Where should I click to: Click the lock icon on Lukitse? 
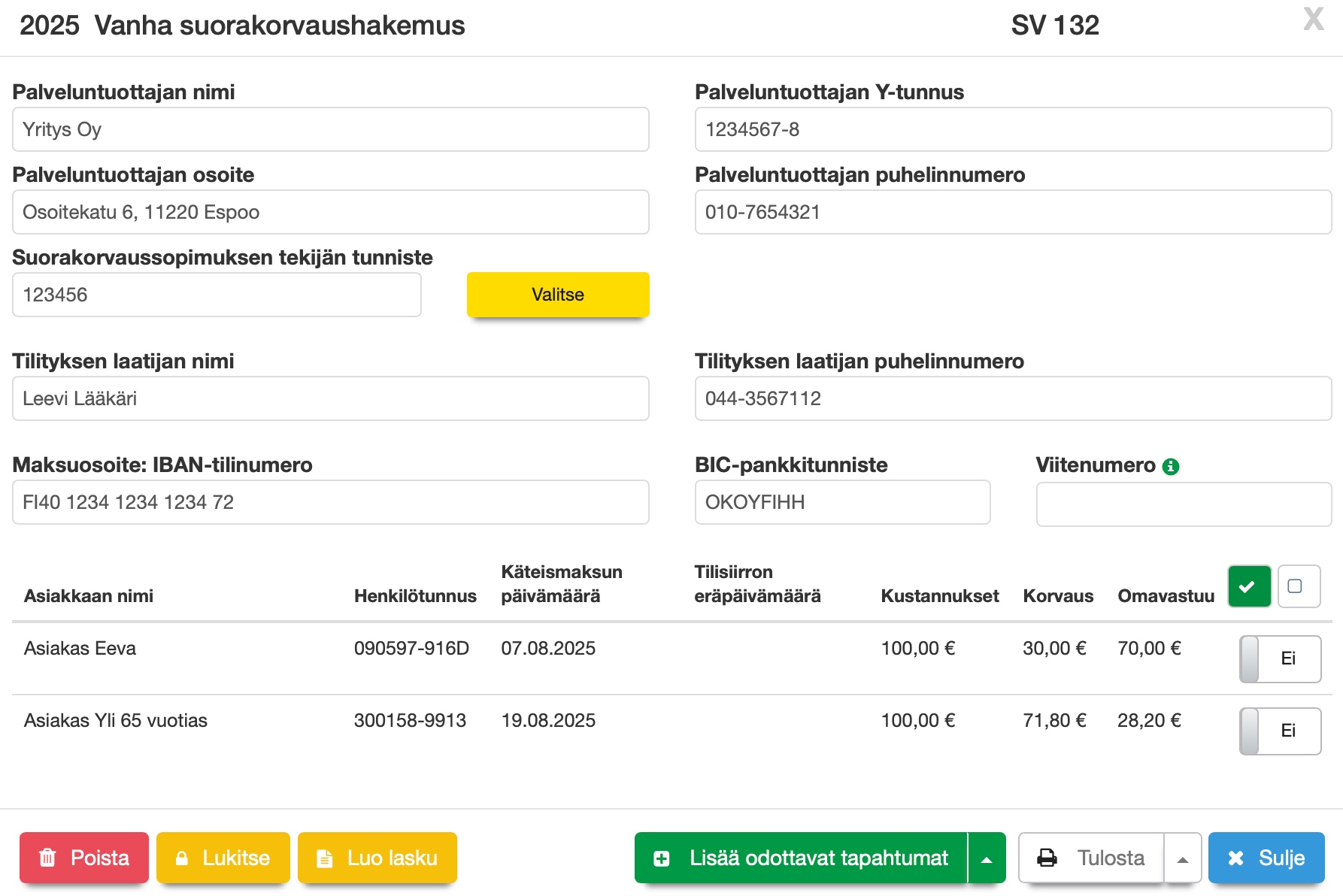(x=182, y=858)
